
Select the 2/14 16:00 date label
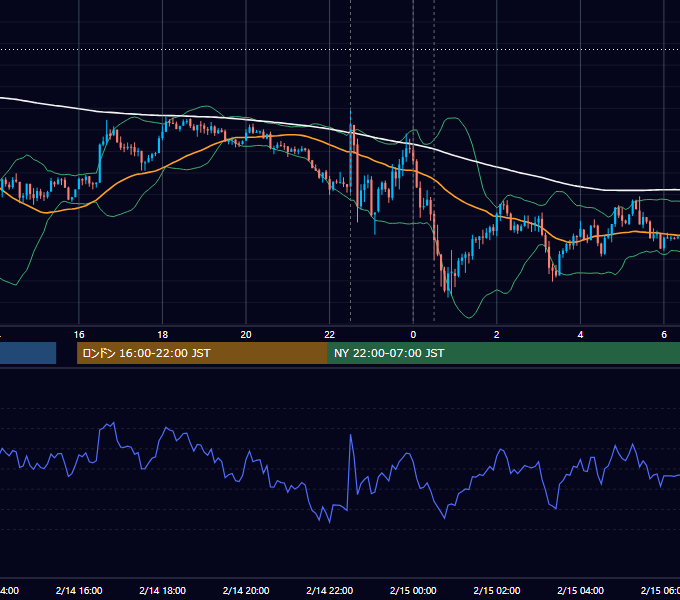(x=79, y=590)
